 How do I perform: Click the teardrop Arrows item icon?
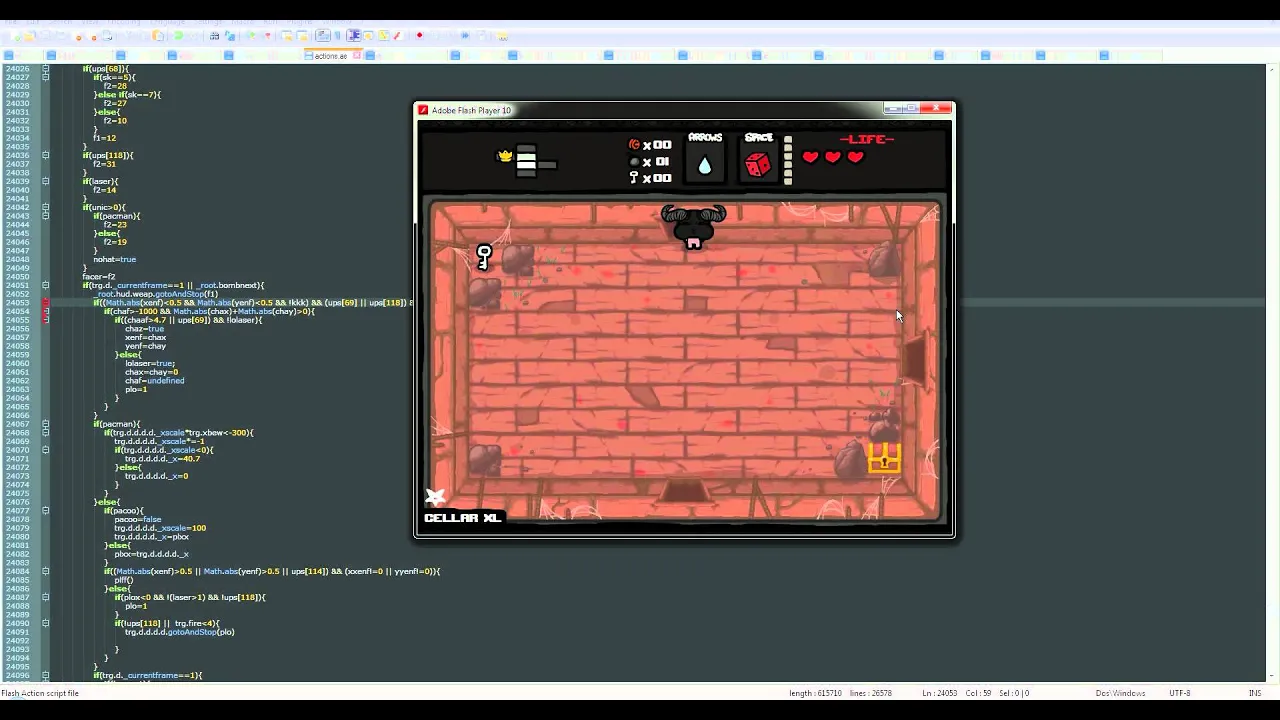coord(705,166)
